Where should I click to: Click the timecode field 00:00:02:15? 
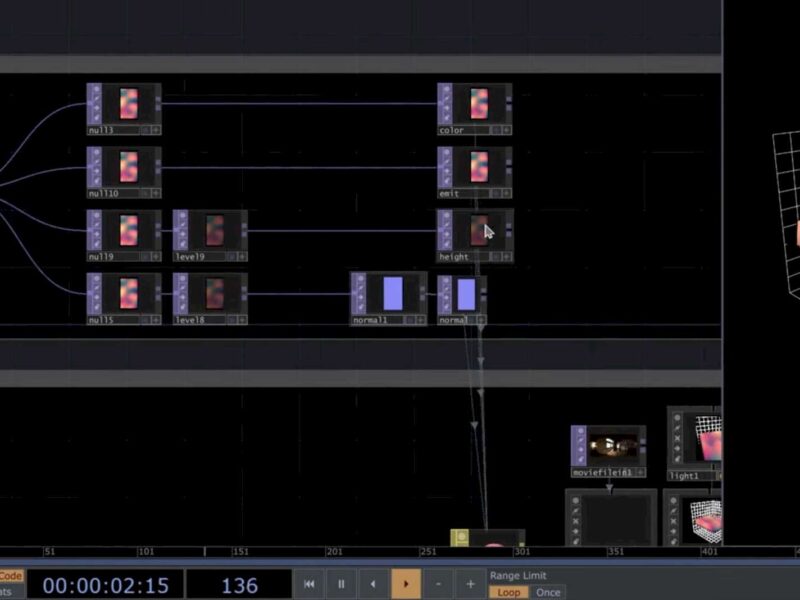click(106, 585)
